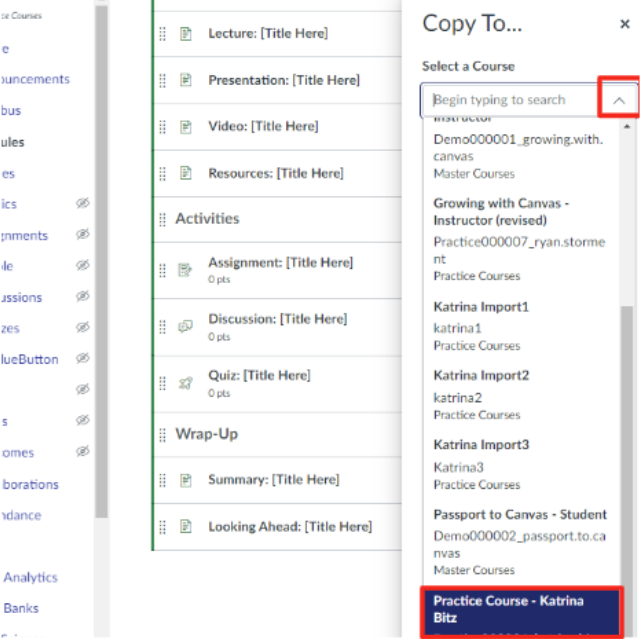Open Analytics in the course navigation
The image size is (641, 644).
pyautogui.click(x=30, y=577)
